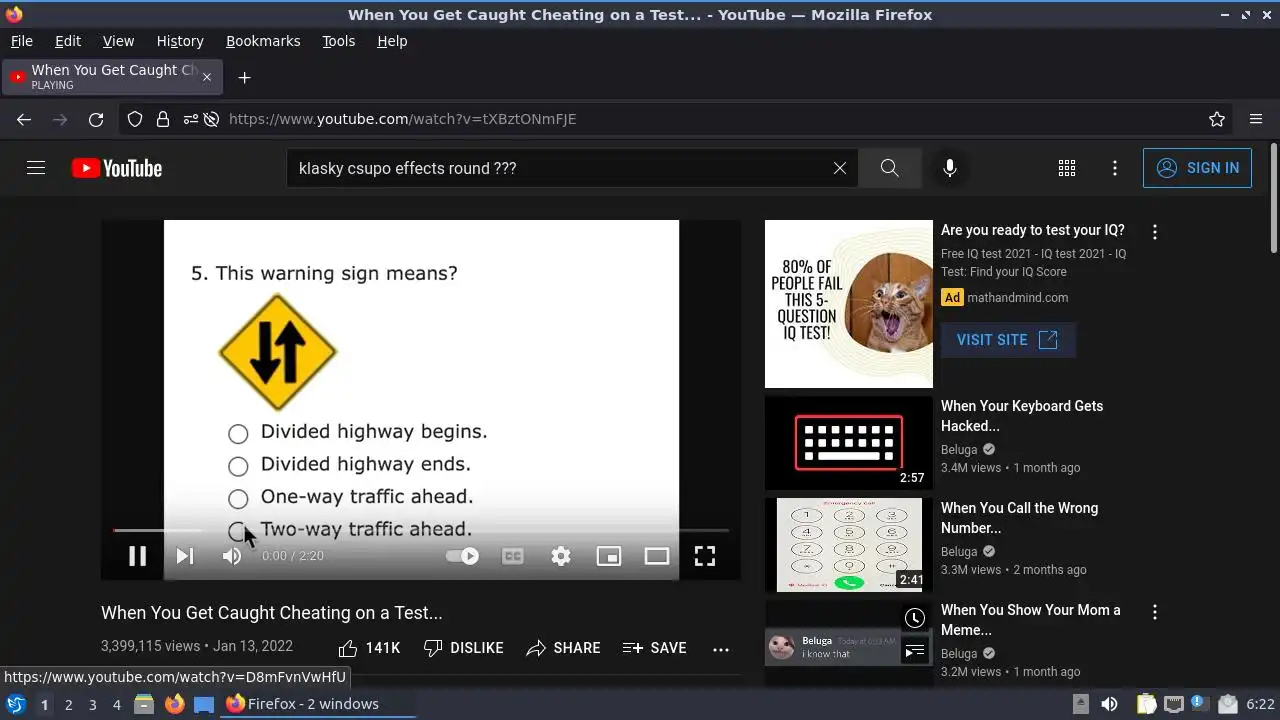Clear the search box text
The width and height of the screenshot is (1280, 720).
point(840,168)
